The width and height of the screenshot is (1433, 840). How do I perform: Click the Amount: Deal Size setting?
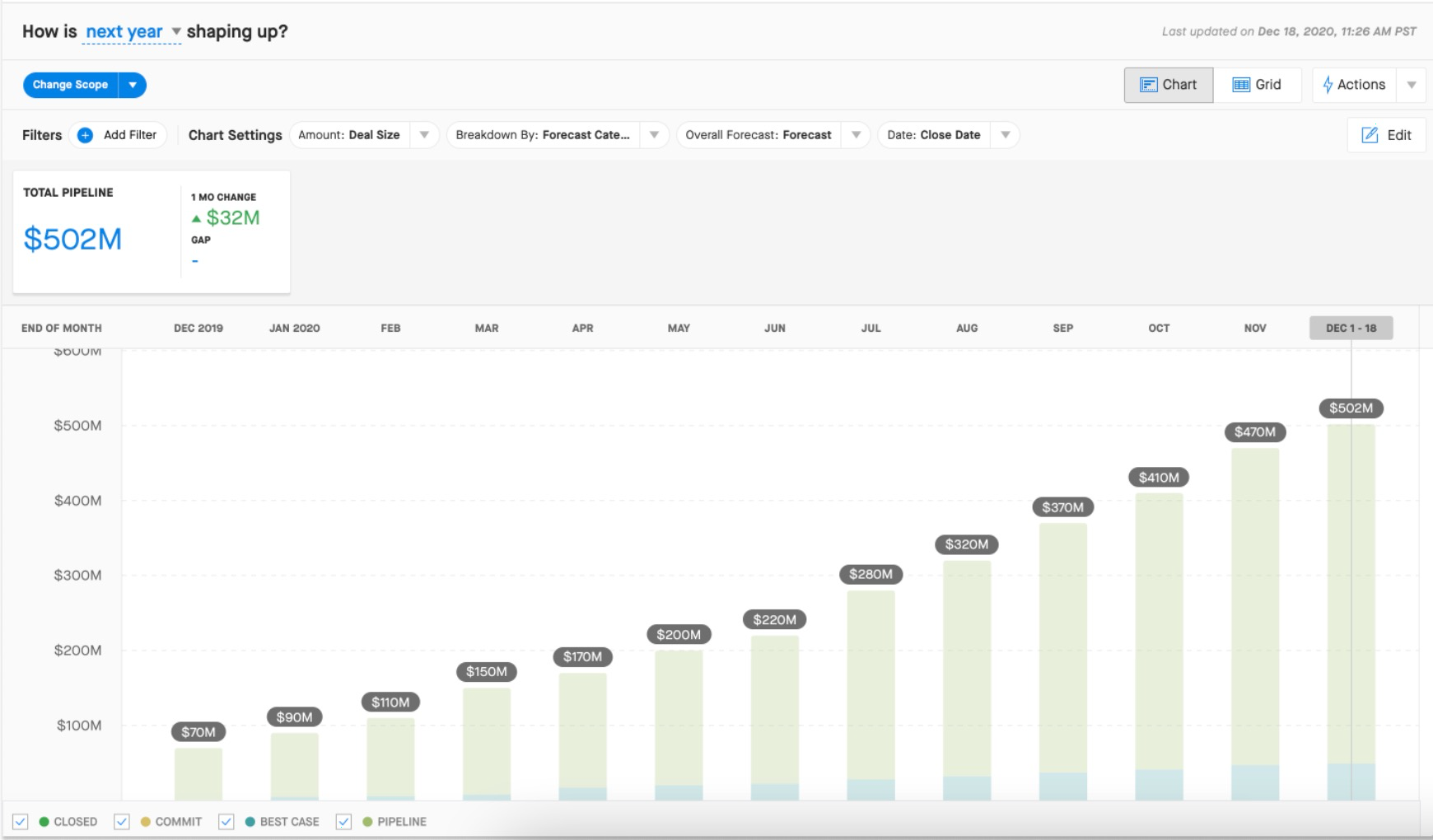tap(349, 135)
